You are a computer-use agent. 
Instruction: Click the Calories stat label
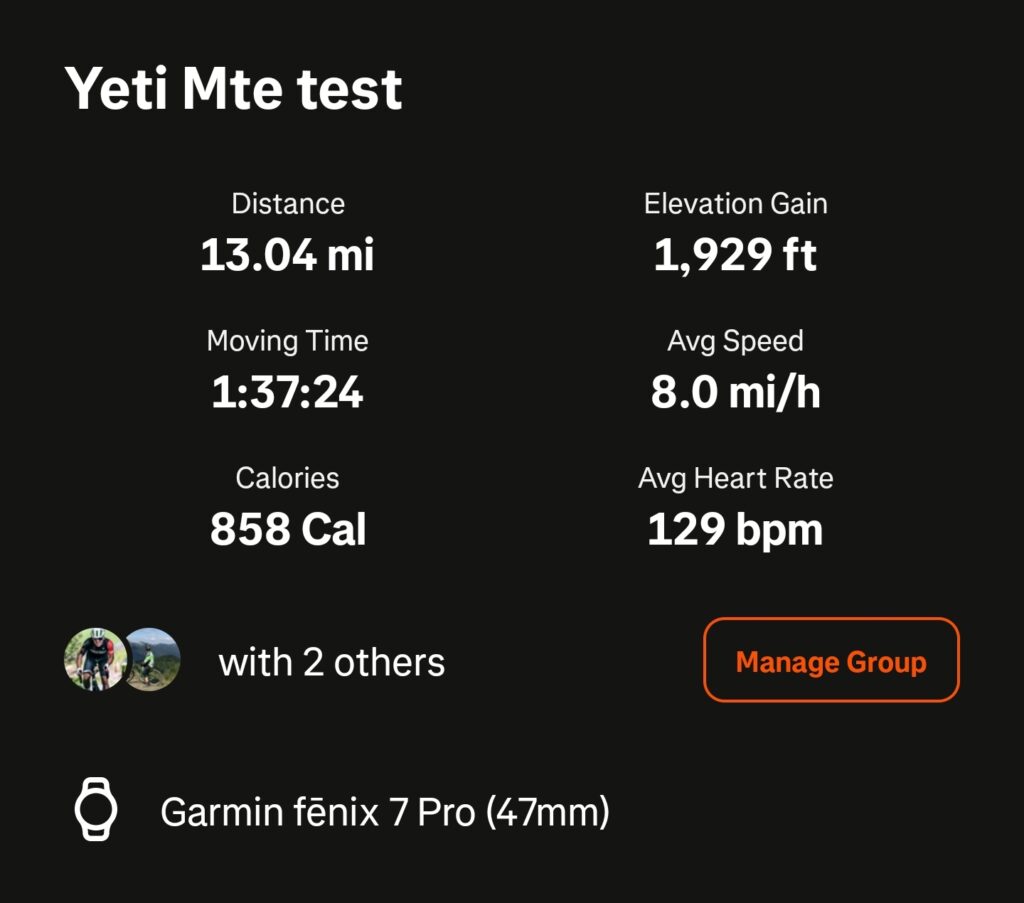(287, 478)
